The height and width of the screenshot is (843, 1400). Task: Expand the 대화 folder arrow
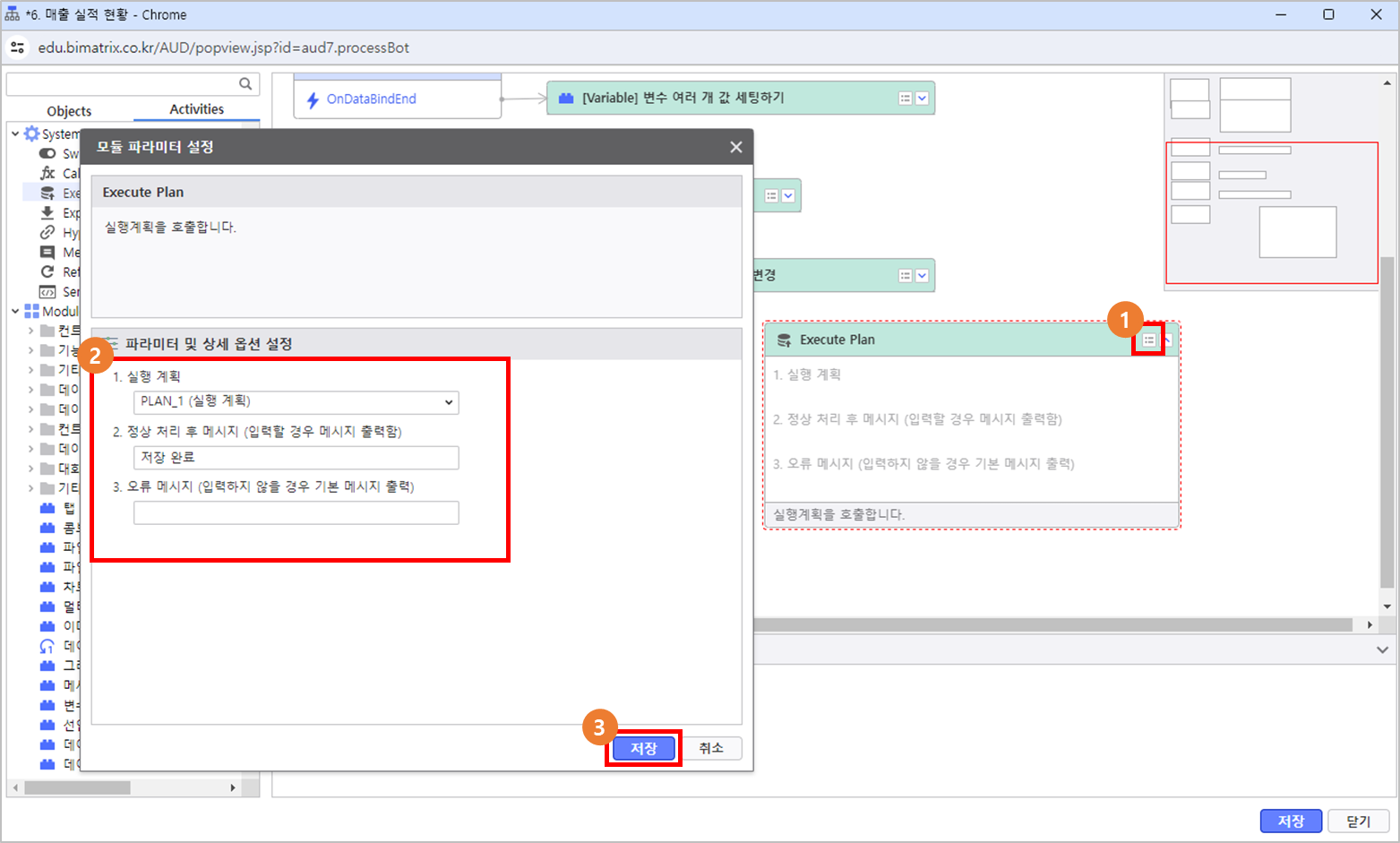point(31,469)
